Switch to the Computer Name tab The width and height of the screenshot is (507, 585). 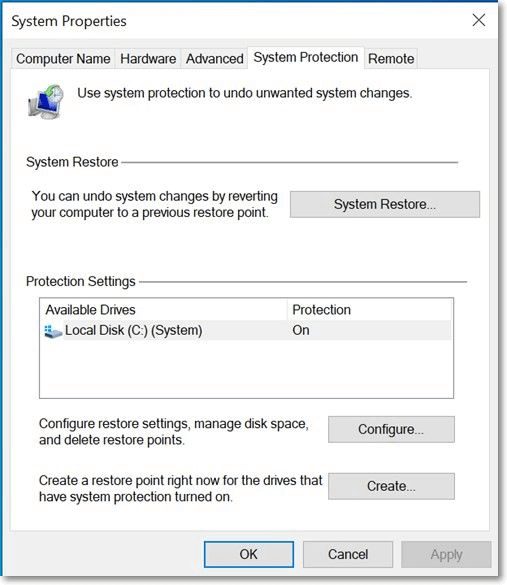point(63,59)
